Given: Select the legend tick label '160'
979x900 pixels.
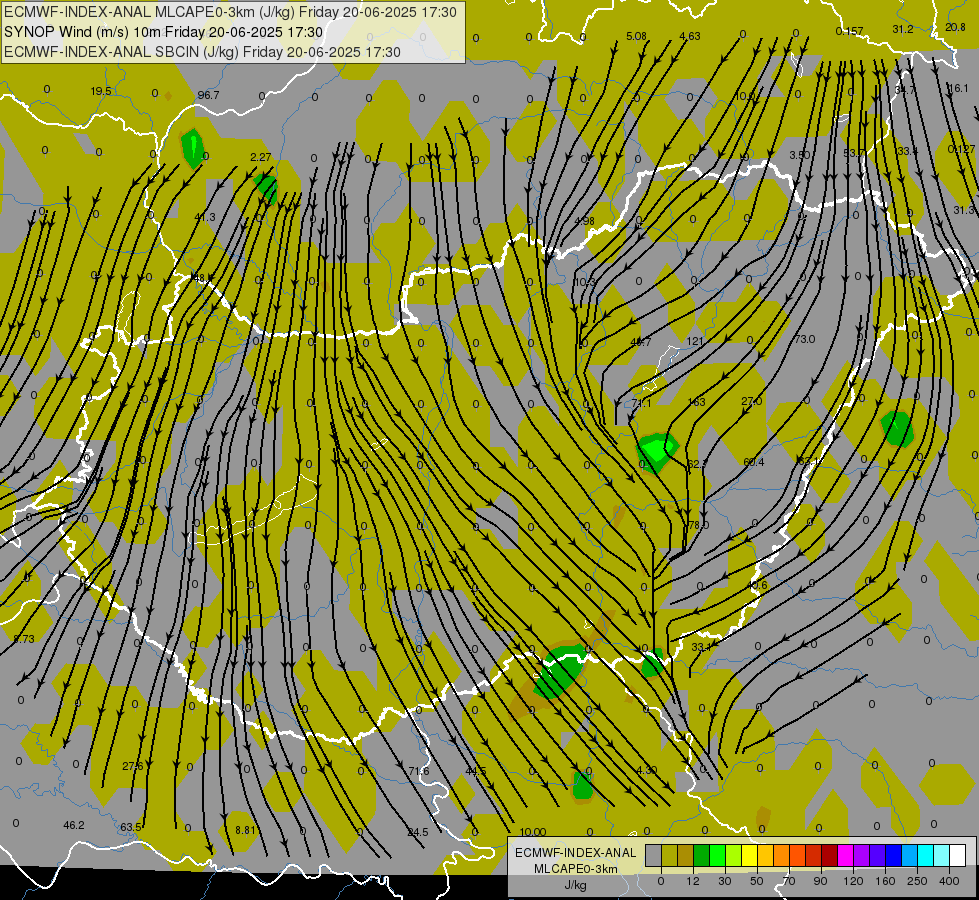Looking at the screenshot, I should [x=885, y=881].
